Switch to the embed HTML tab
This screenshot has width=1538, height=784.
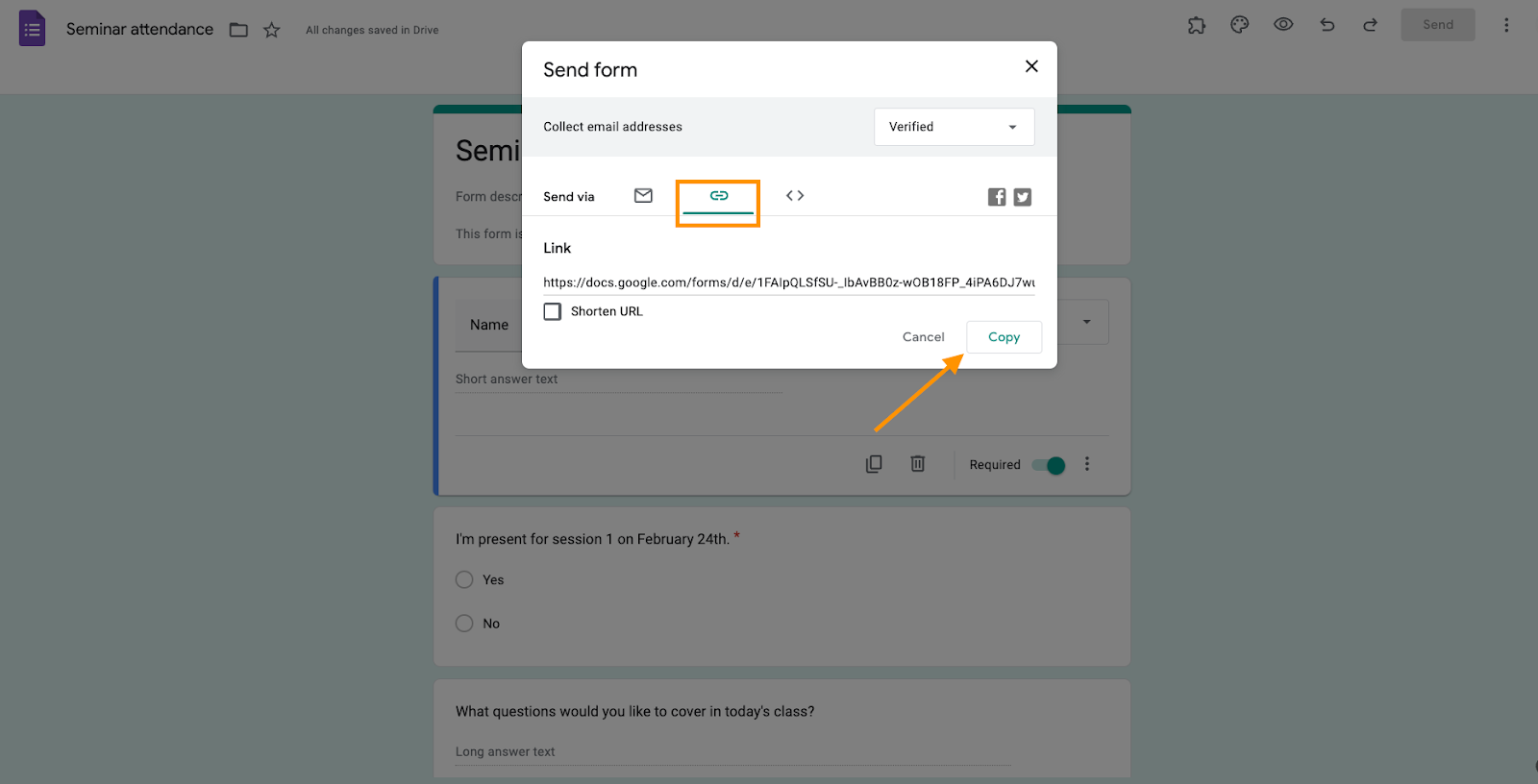tap(795, 196)
